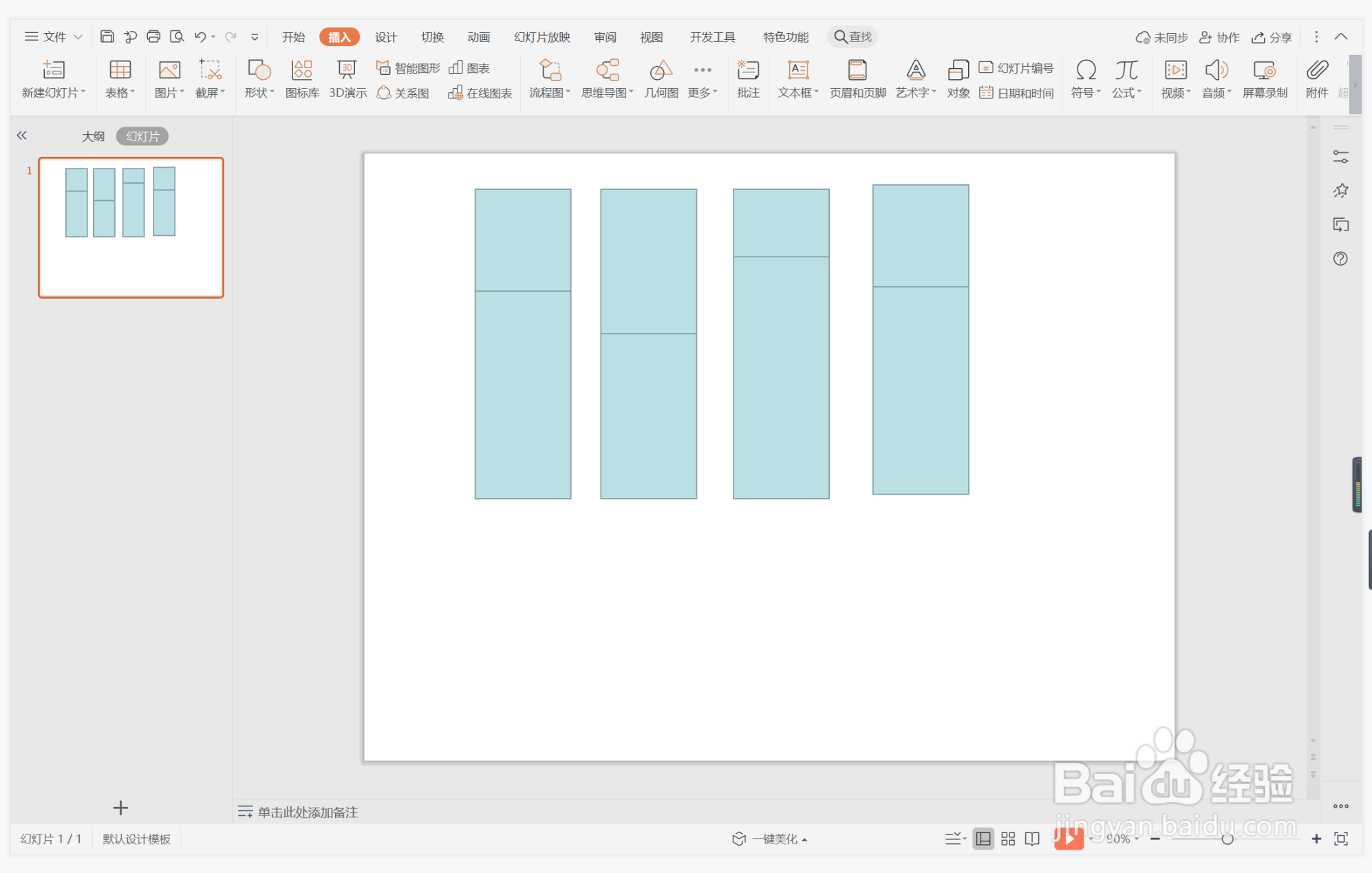
Task: Insert 日期和时间 date and time
Action: tap(1017, 93)
